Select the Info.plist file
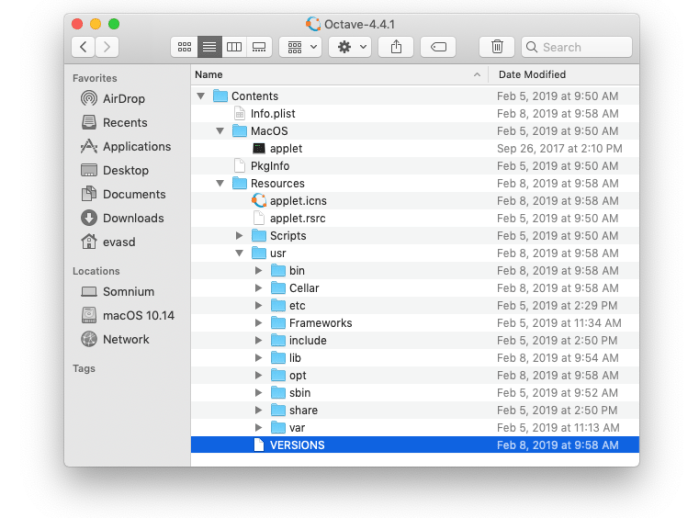 click(x=272, y=114)
